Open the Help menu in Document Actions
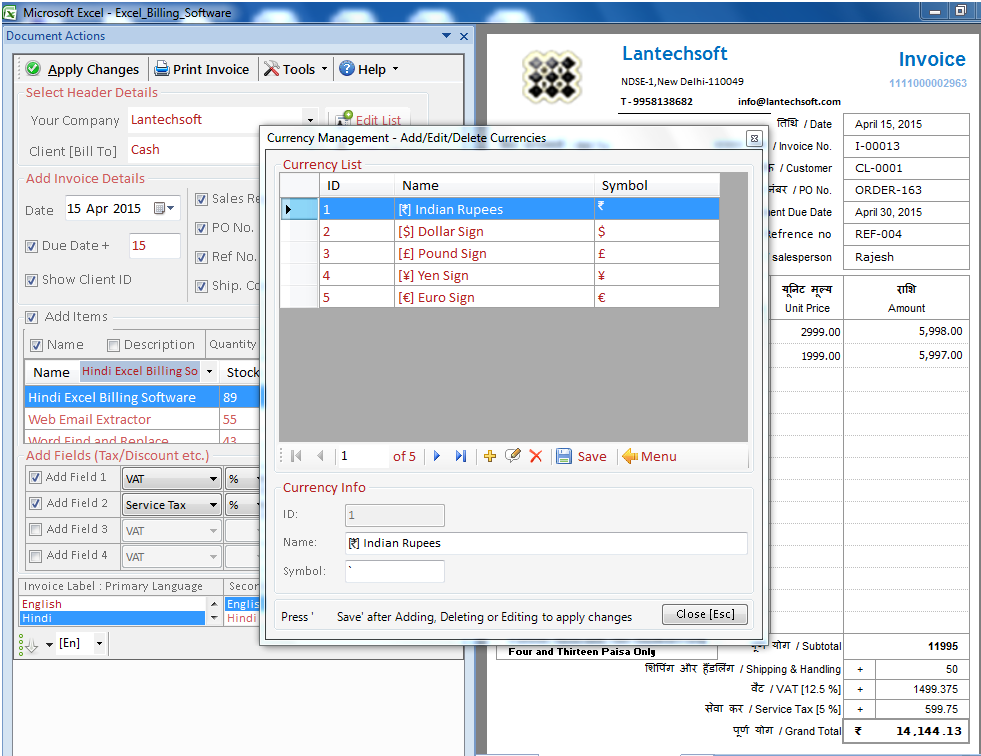Viewport: 981px width, 756px height. pos(369,69)
